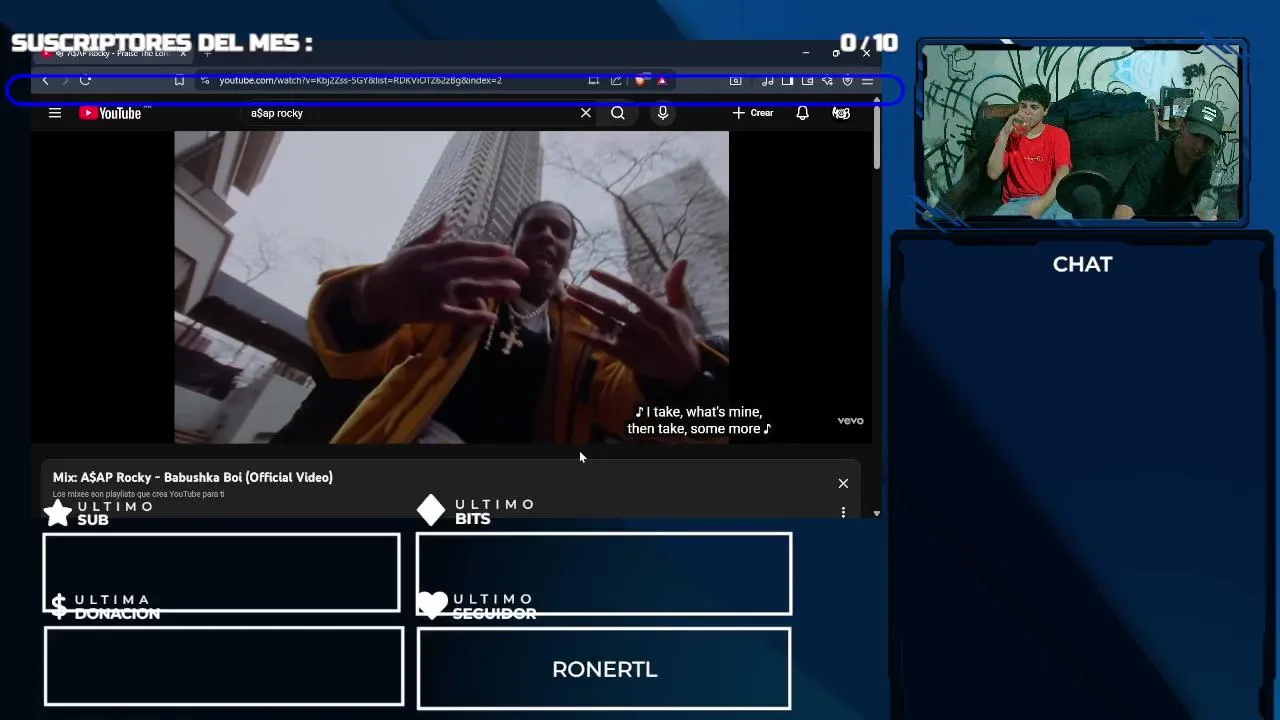
Task: Open the browser hamburger main menu
Action: [867, 81]
